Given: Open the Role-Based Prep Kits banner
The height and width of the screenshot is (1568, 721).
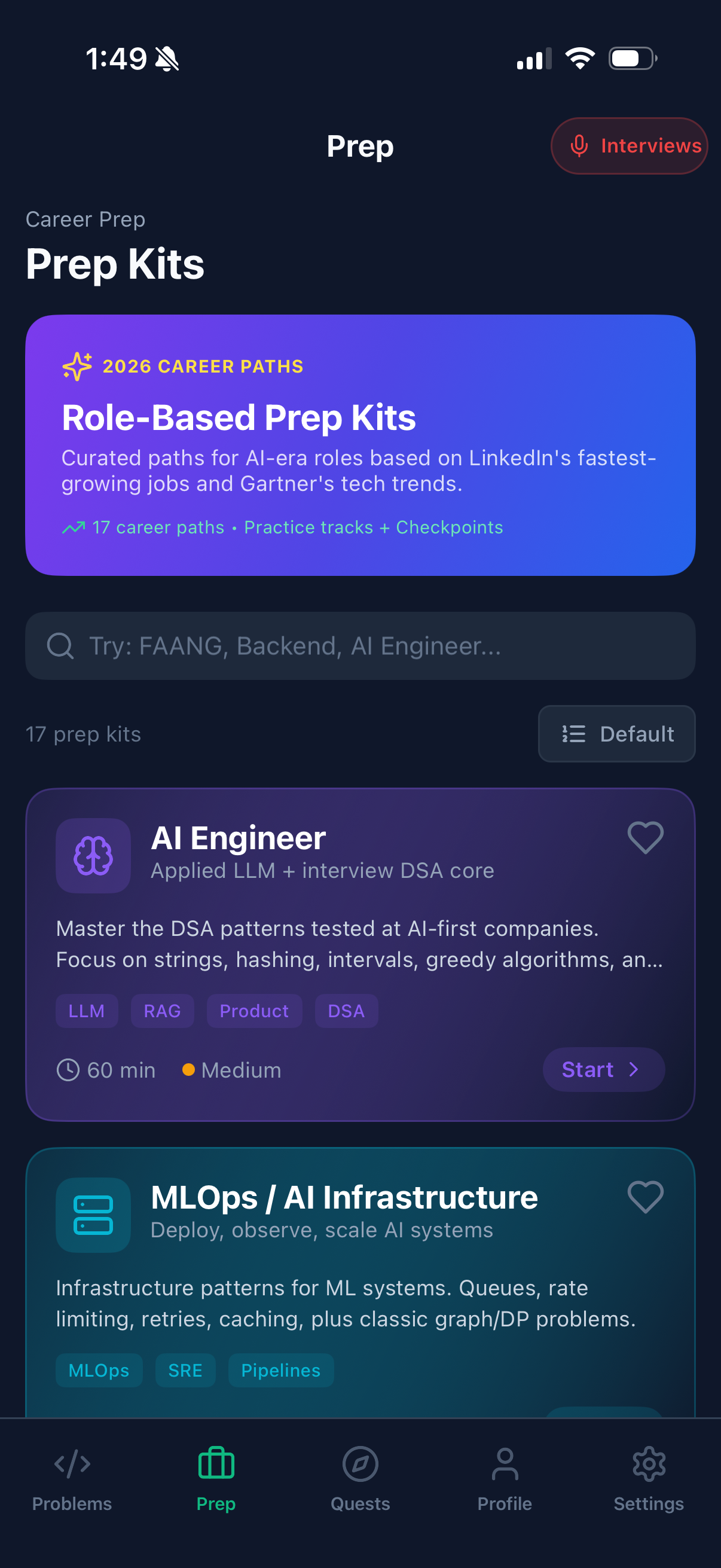Looking at the screenshot, I should (x=360, y=445).
